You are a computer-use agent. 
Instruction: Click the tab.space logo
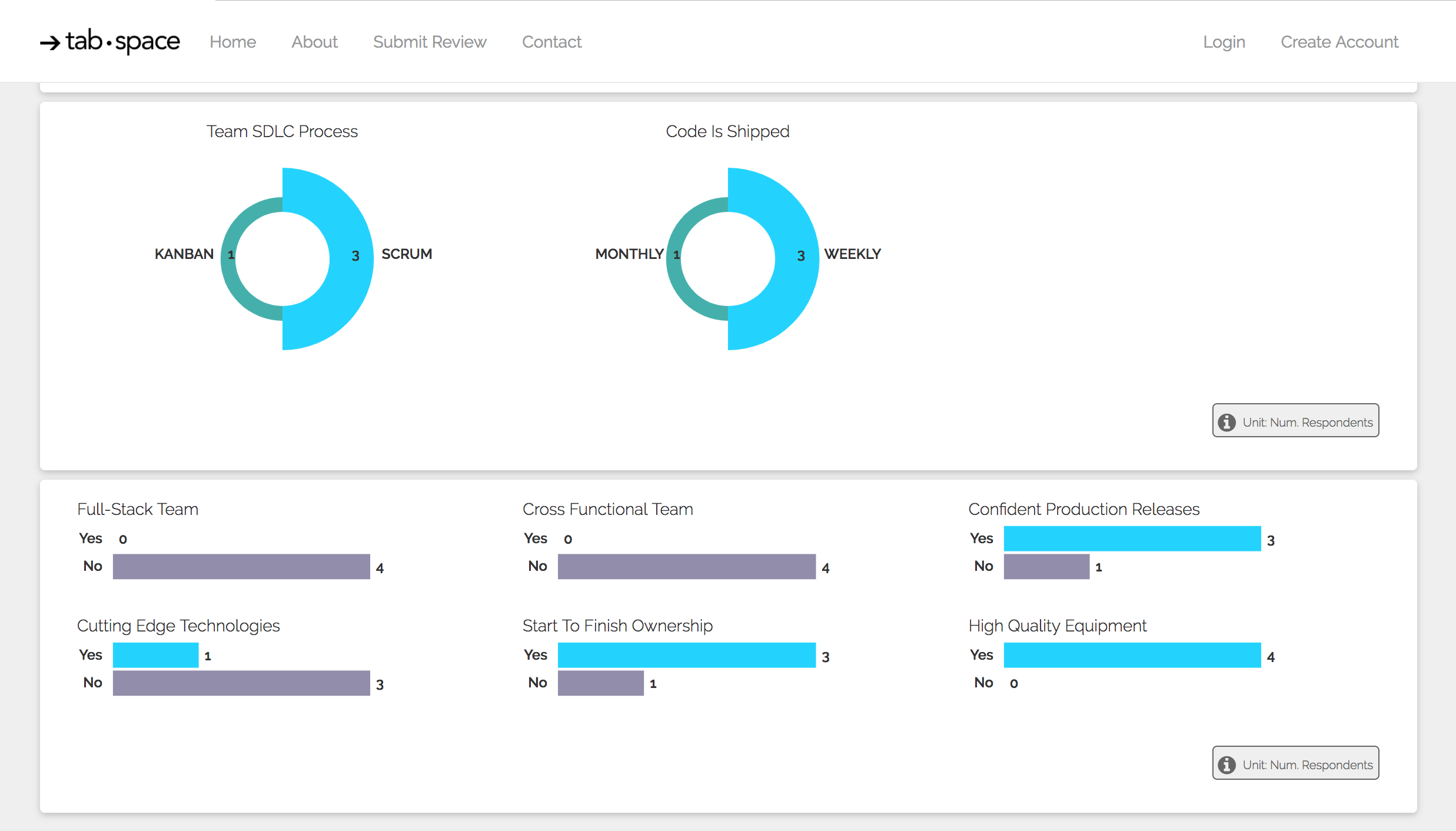click(x=110, y=42)
